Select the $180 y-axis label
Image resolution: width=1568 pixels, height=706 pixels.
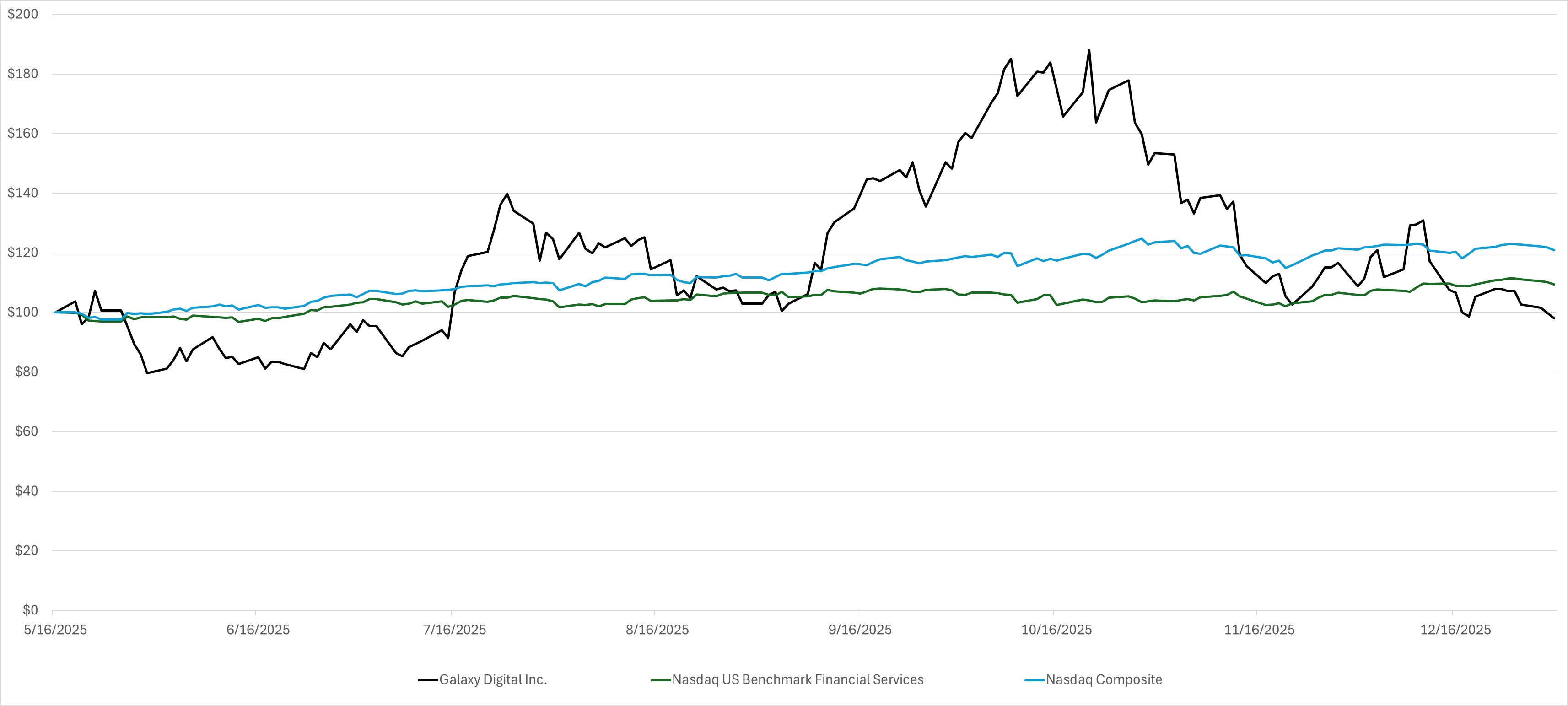22,74
